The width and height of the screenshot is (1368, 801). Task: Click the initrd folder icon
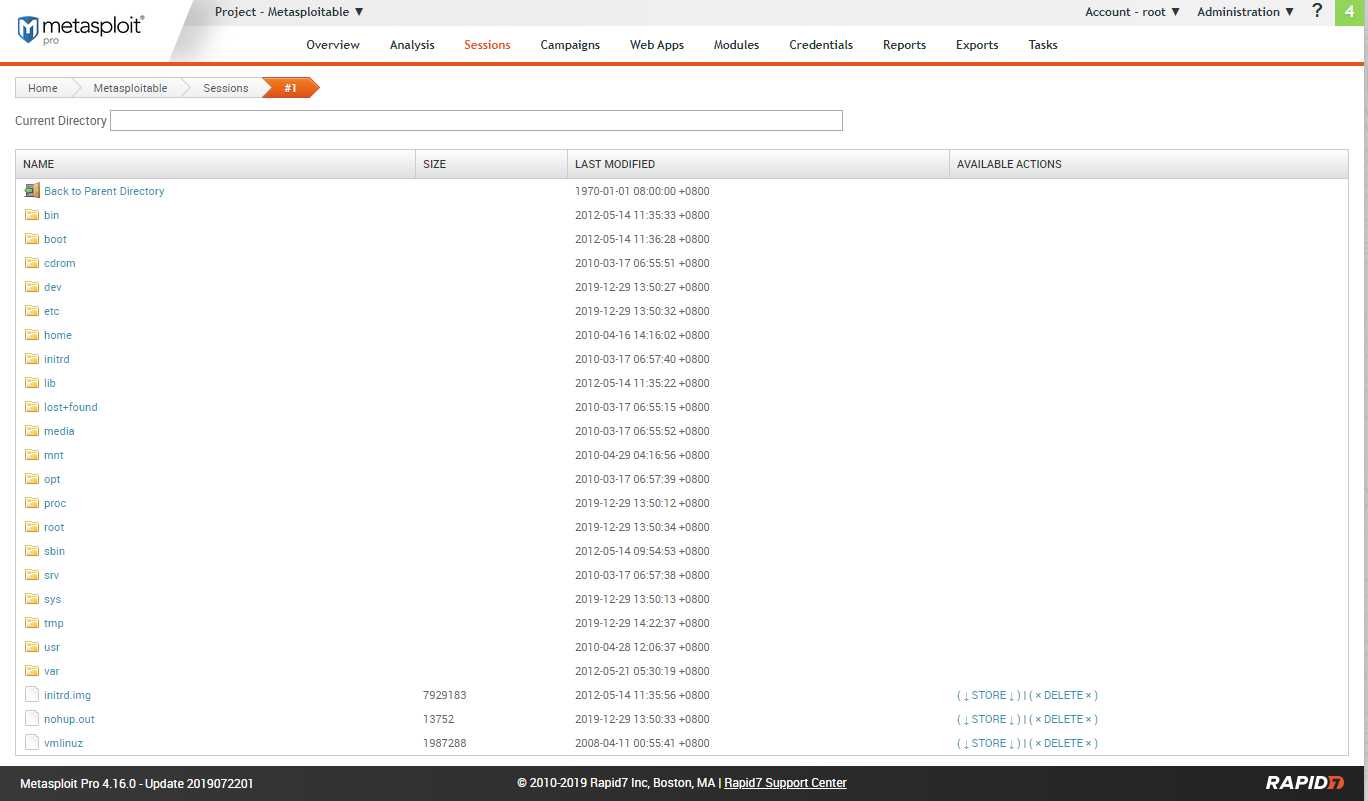32,359
